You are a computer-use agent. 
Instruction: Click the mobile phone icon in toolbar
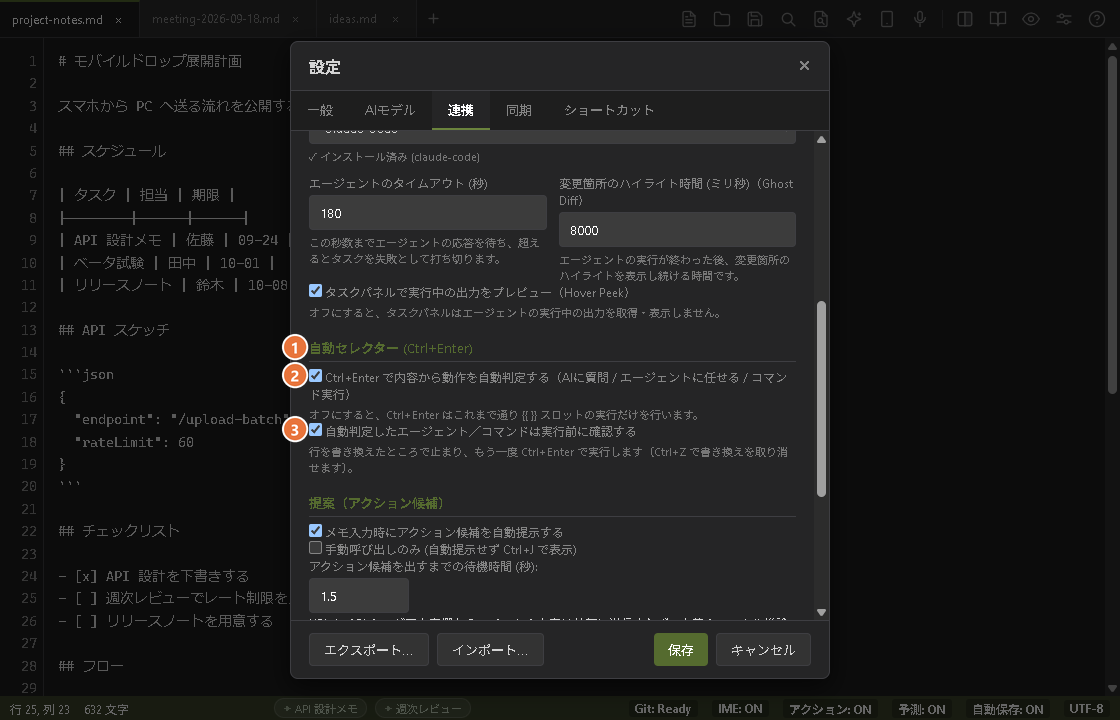tap(887, 19)
